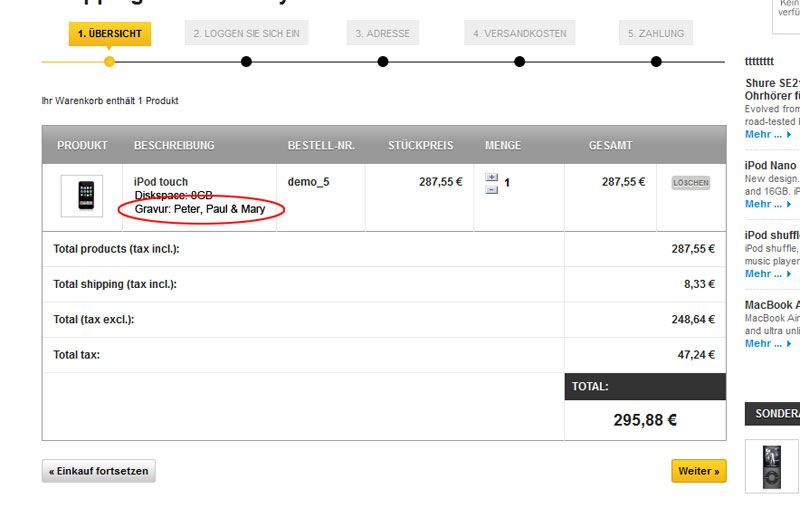The image size is (800, 518).
Task: Select the total amount 295,88 €
Action: coord(645,420)
